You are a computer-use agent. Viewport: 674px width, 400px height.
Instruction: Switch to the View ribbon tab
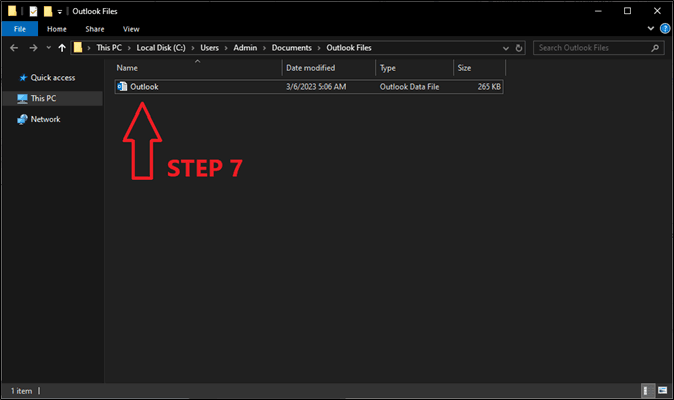click(131, 30)
